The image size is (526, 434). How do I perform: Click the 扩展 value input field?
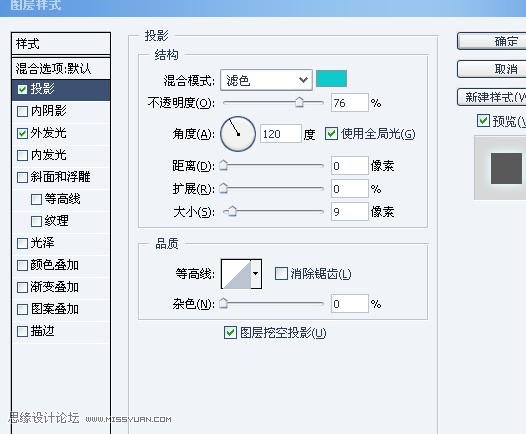pyautogui.click(x=350, y=189)
